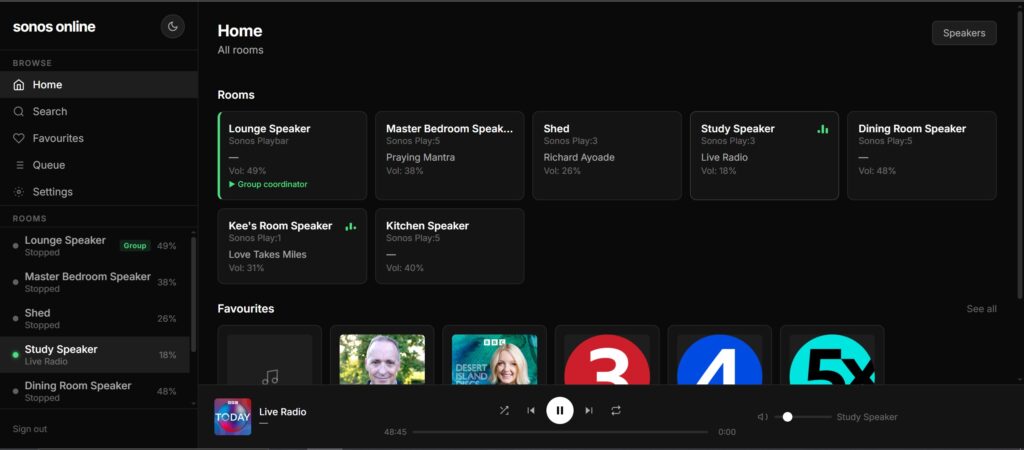Click Today programme album art

pyautogui.click(x=232, y=417)
